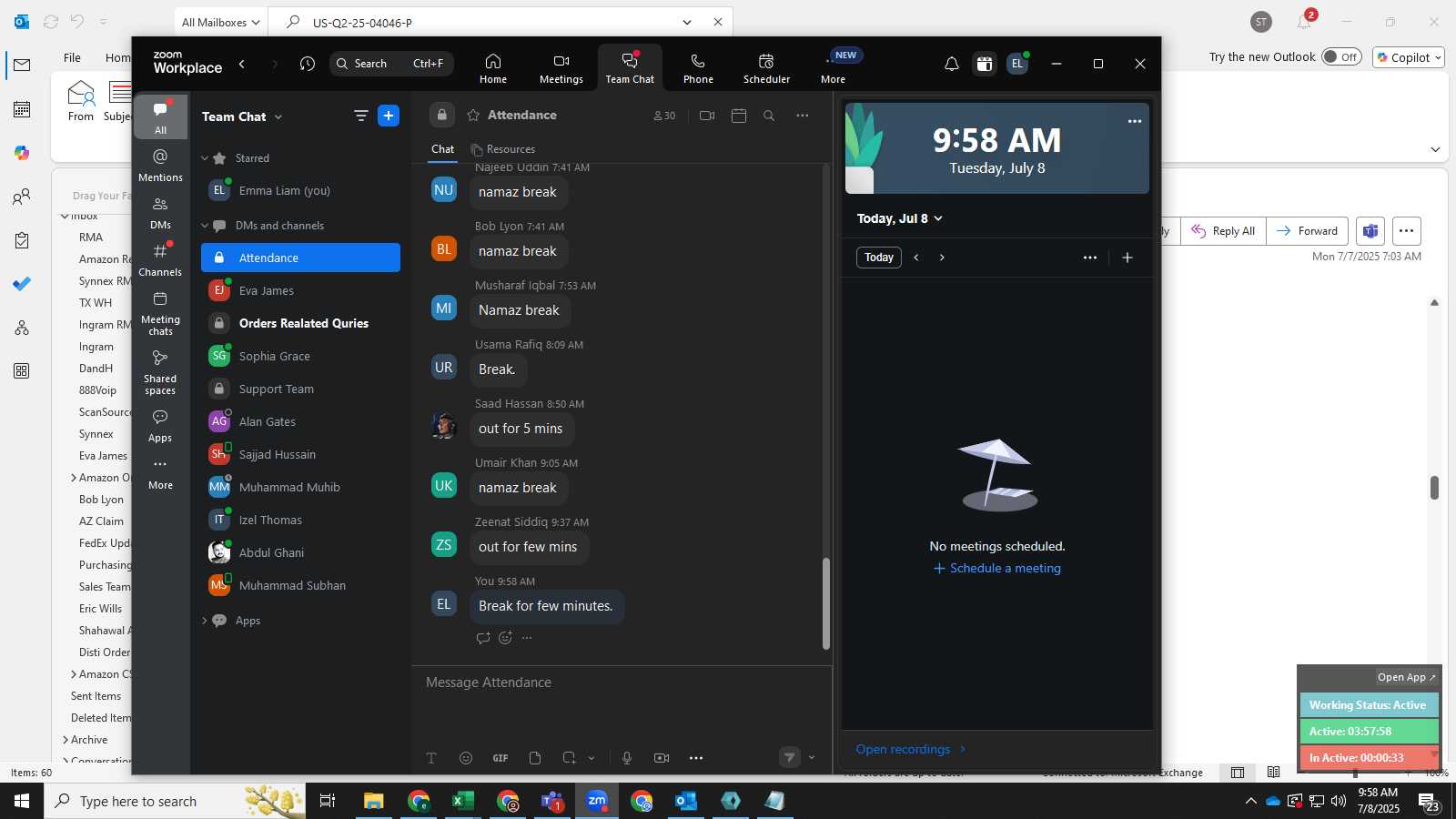Image resolution: width=1456 pixels, height=819 pixels.
Task: Reply to 'Break for few minutes' message
Action: tap(482, 638)
